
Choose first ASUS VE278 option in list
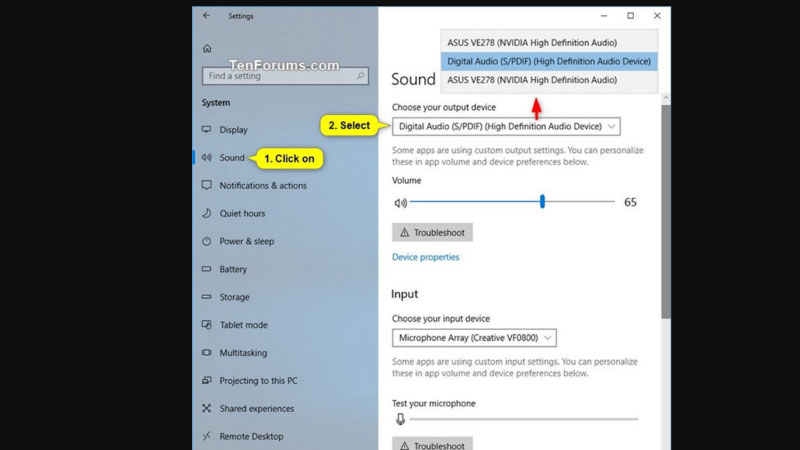coord(549,43)
